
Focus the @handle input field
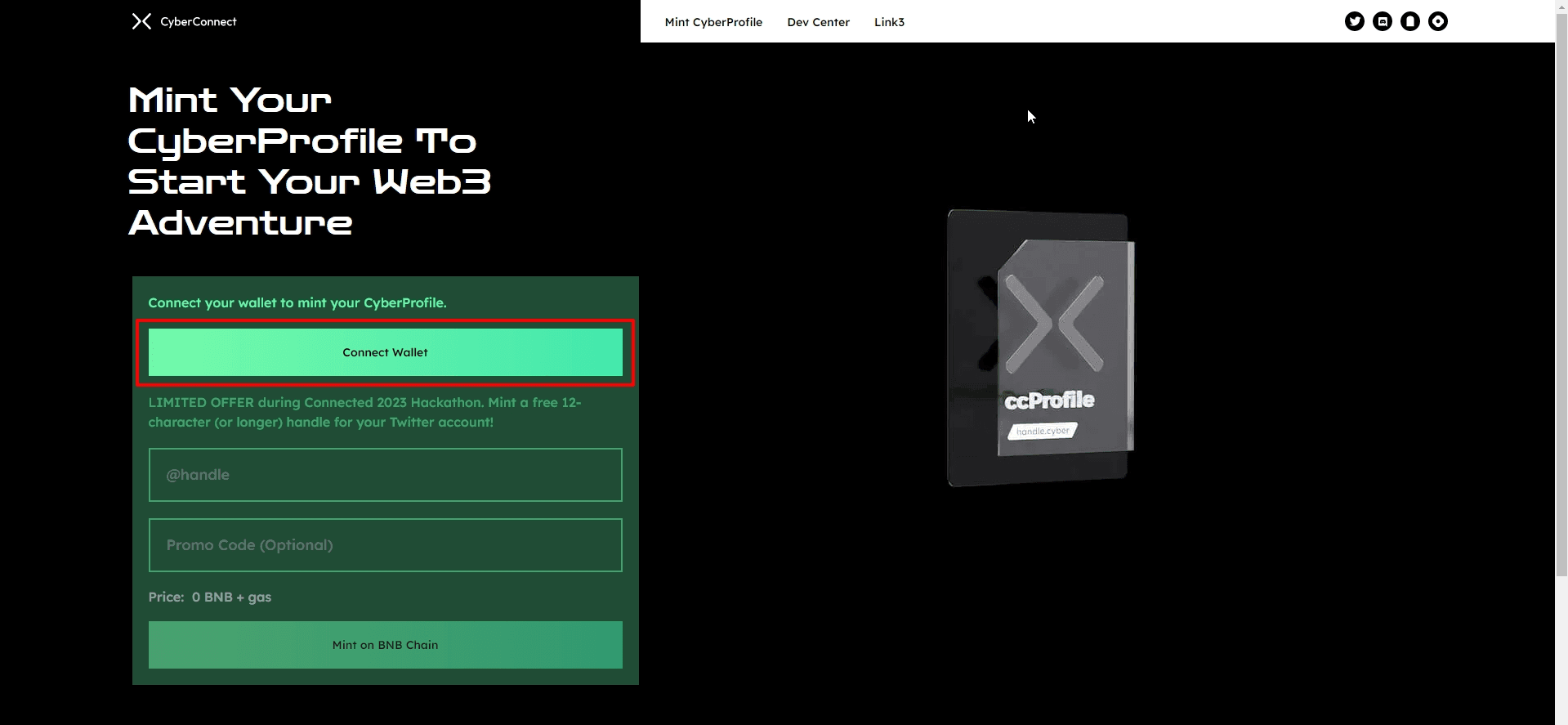click(385, 475)
